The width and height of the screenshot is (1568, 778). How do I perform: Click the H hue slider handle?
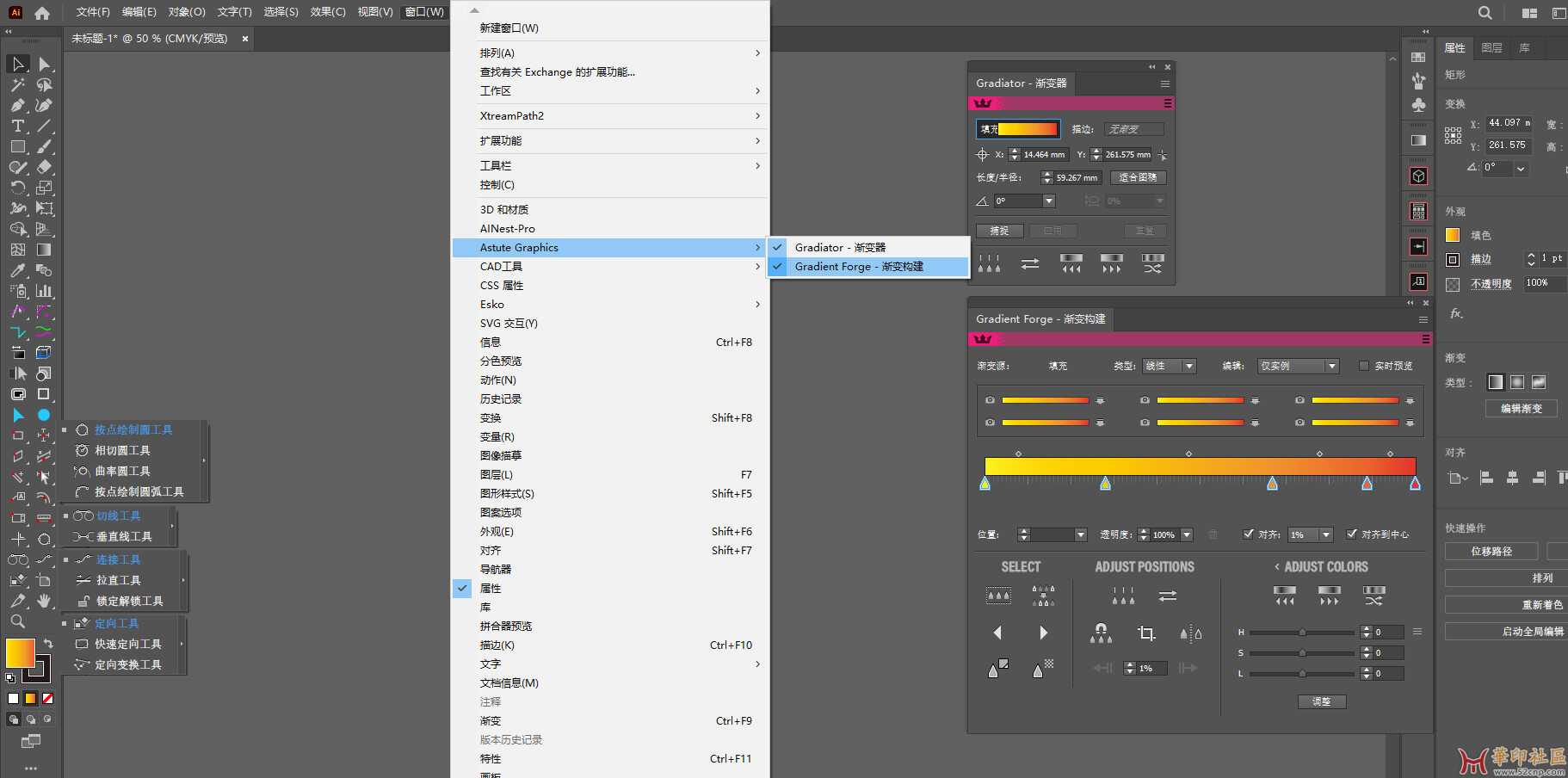tap(1302, 633)
